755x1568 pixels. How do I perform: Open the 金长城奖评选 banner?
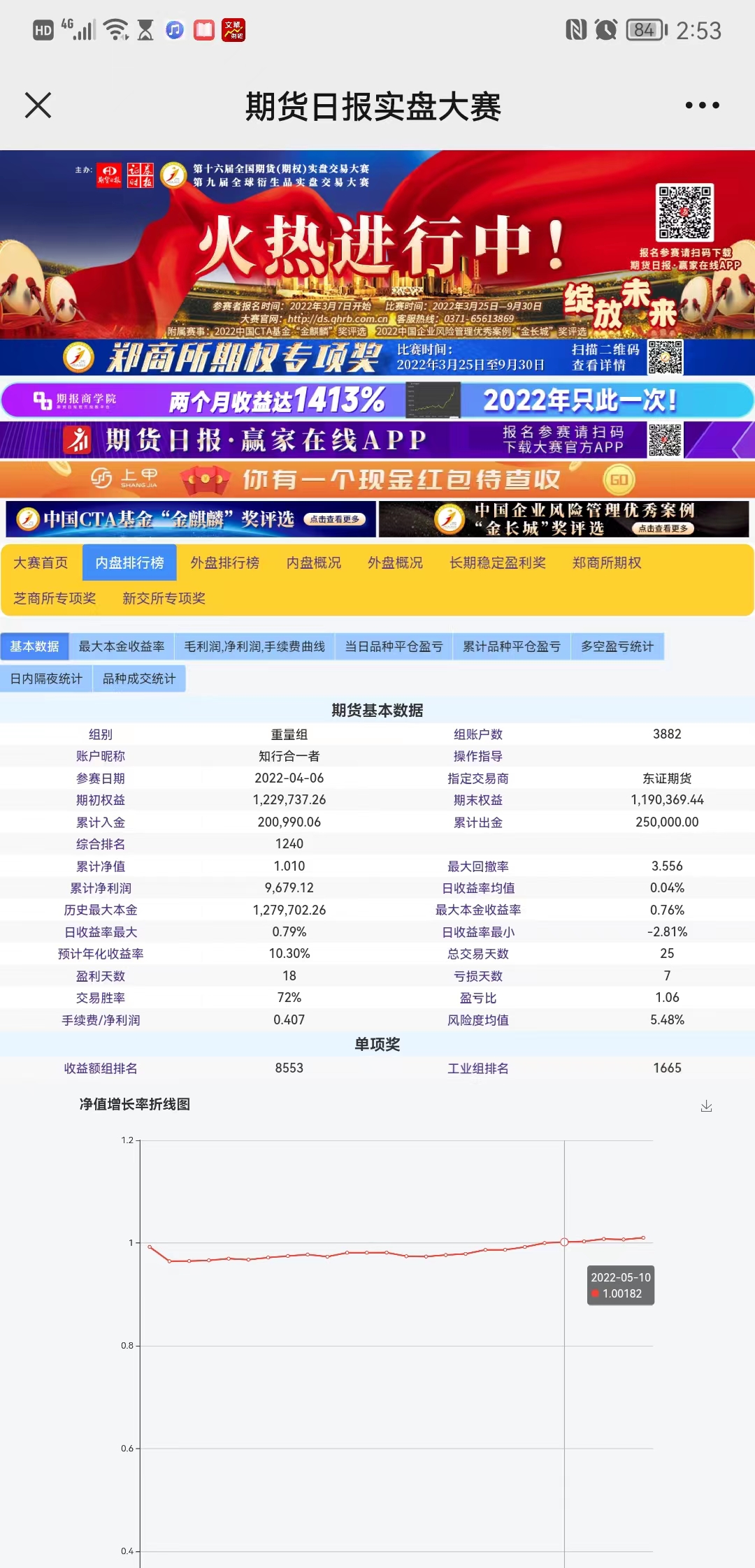563,518
